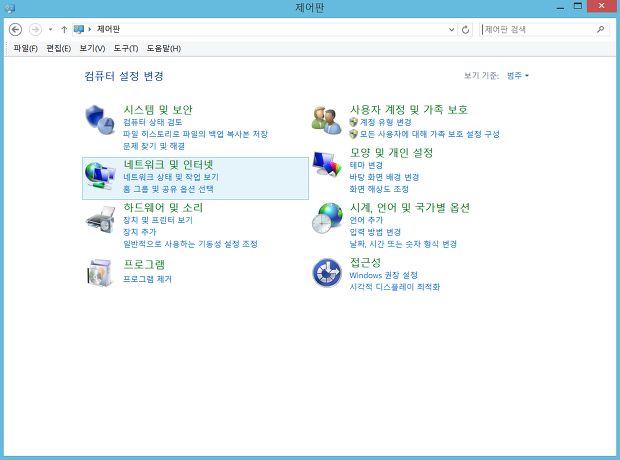The height and width of the screenshot is (460, 620).
Task: Click 컴퓨터 상태 검토 link
Action: point(153,122)
